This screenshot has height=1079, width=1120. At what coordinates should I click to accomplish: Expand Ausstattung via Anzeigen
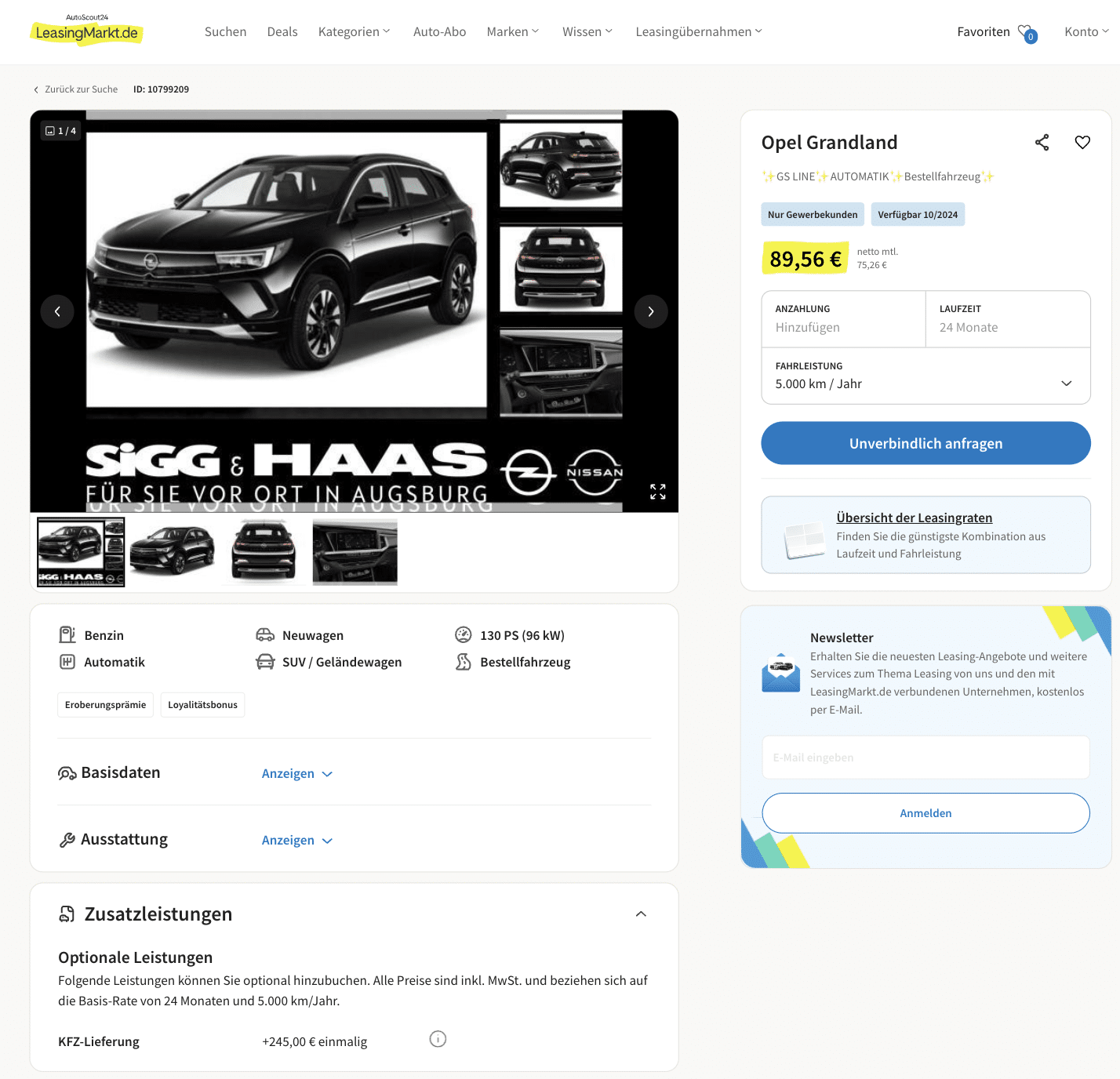pyautogui.click(x=297, y=841)
